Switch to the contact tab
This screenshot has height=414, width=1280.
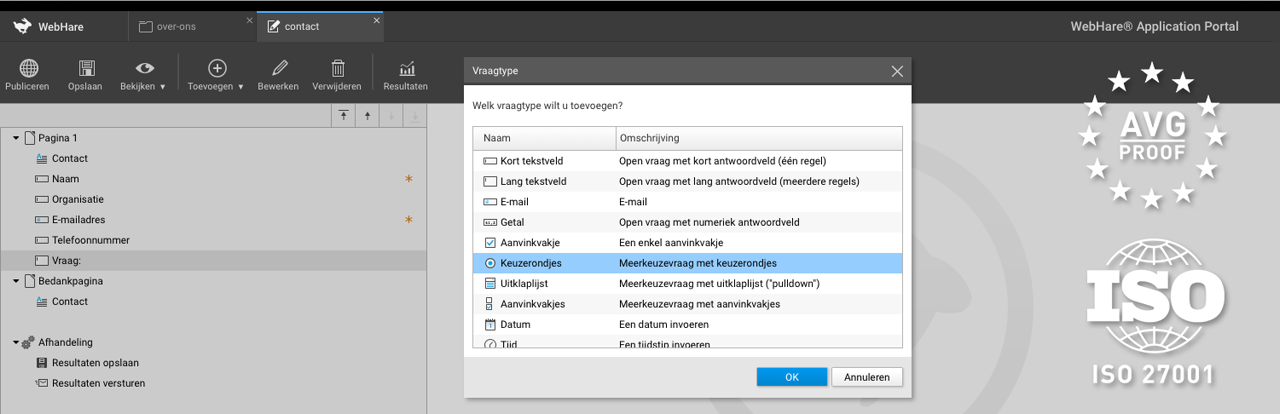pos(301,26)
